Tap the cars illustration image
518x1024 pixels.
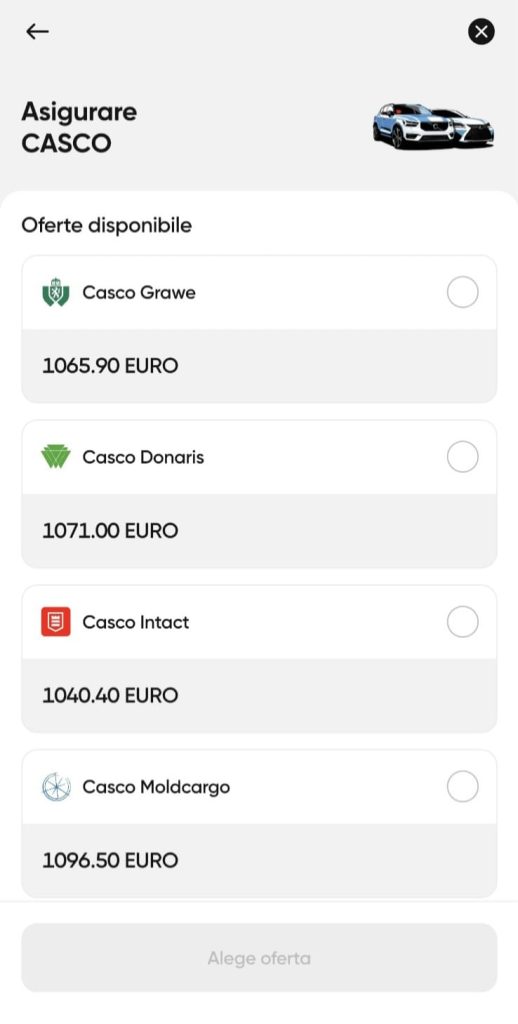[434, 125]
